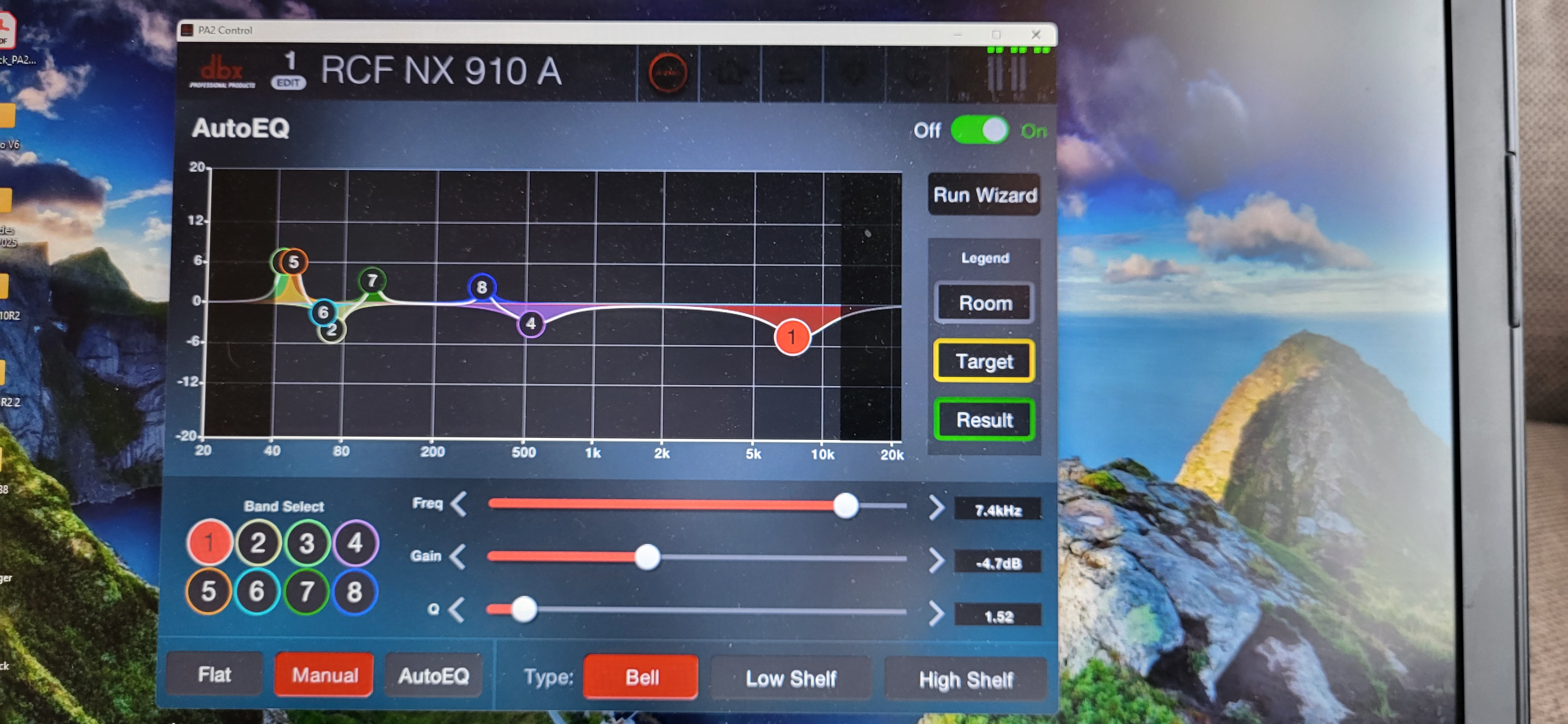Click the red Wizard circle icon in header
The image size is (1568, 724).
pyautogui.click(x=668, y=72)
